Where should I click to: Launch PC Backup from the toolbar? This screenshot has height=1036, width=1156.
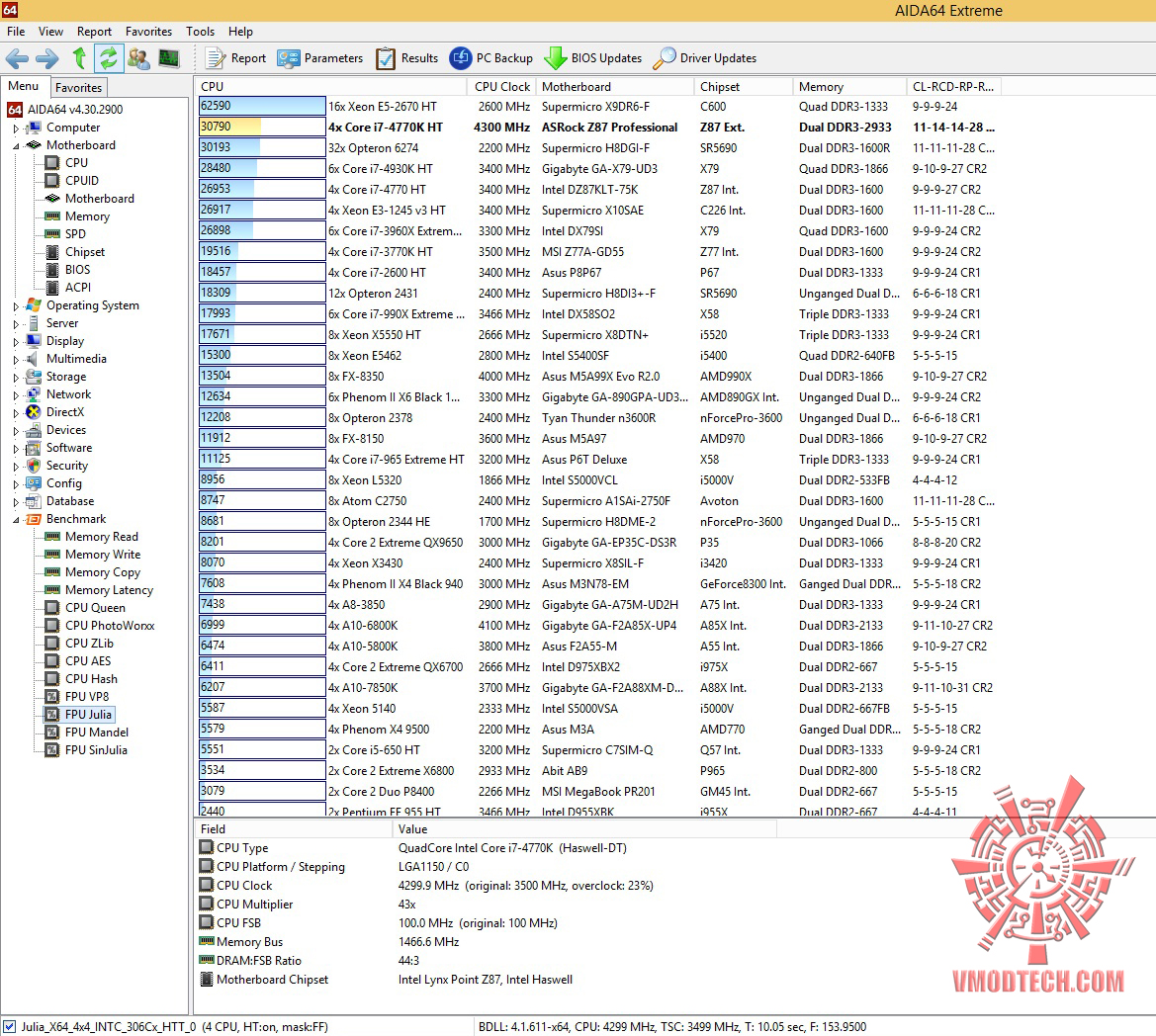pyautogui.click(x=491, y=58)
